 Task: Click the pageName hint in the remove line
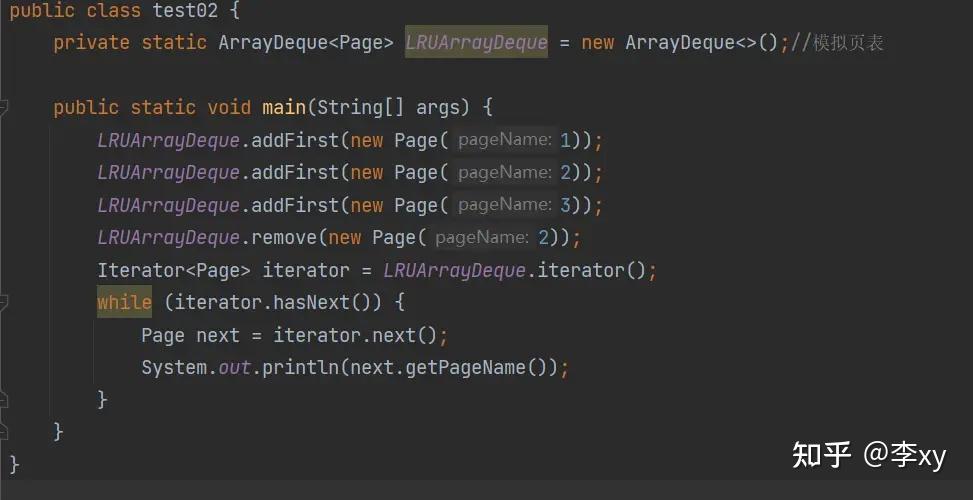(482, 237)
